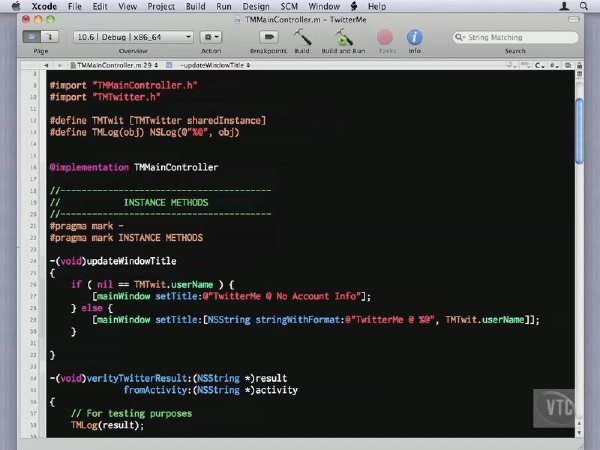Viewport: 600px width, 450px height.
Task: Open the Action gear dropdown
Action: click(x=211, y=37)
